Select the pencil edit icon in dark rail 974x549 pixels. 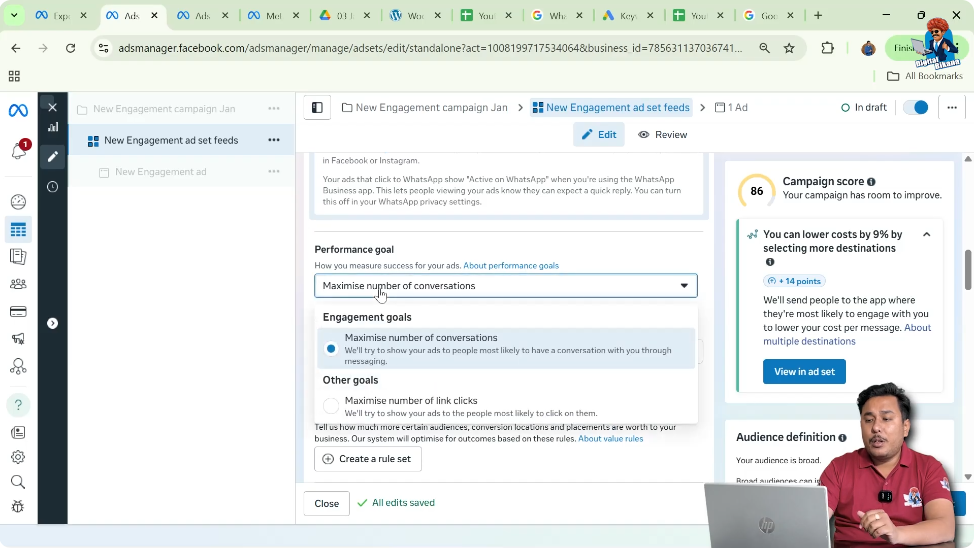53,157
